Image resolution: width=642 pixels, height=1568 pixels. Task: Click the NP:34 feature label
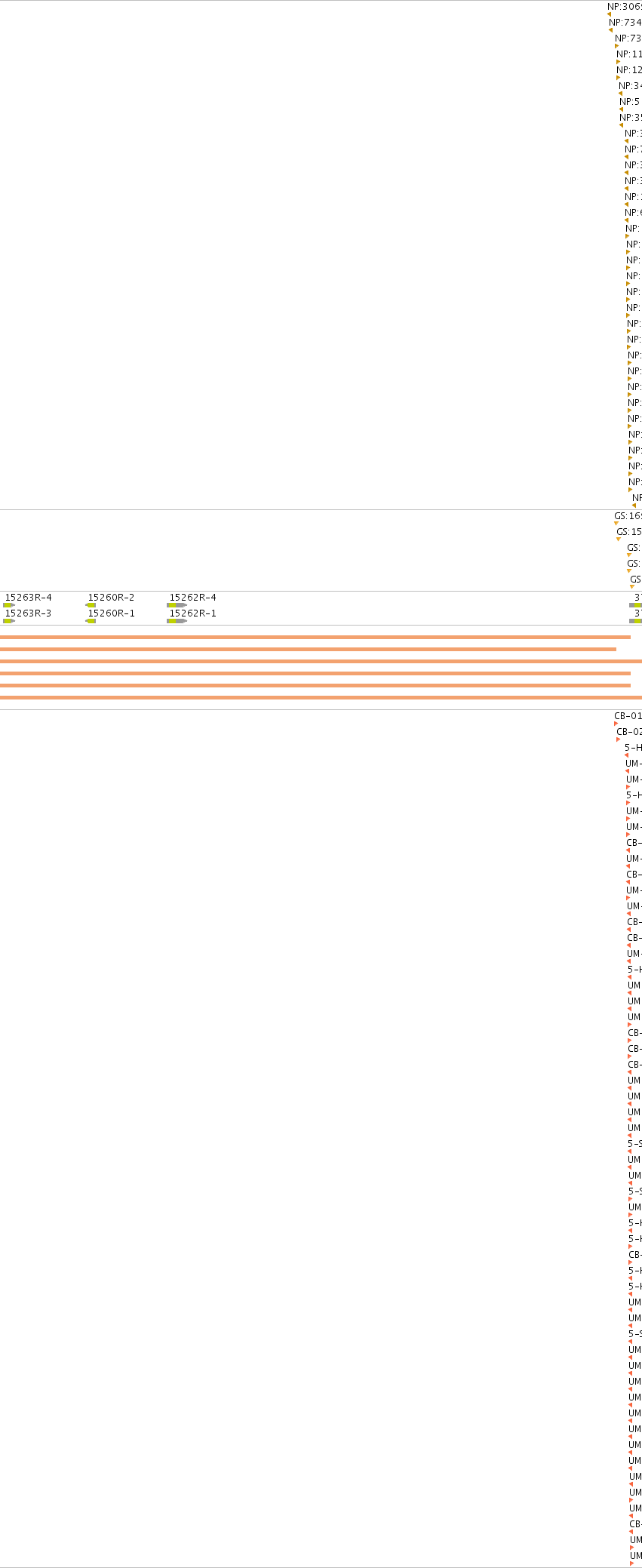coord(631,85)
